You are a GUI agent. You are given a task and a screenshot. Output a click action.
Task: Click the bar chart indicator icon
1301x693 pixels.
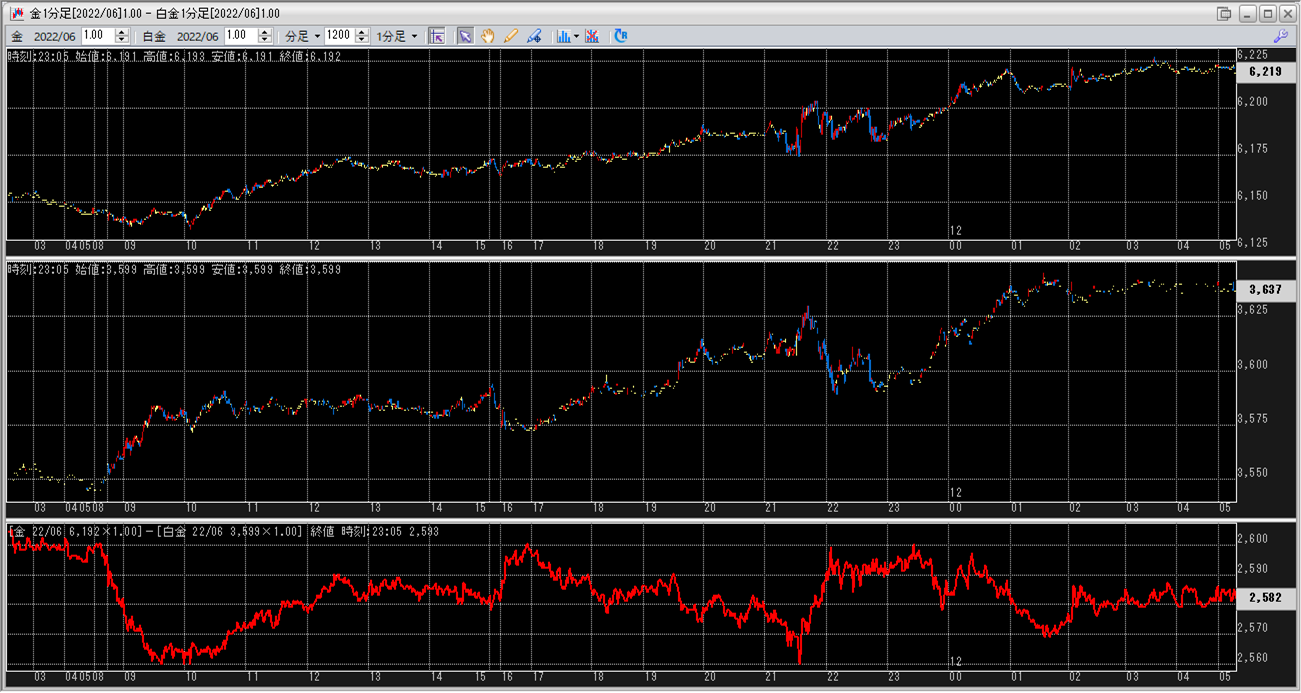pyautogui.click(x=563, y=36)
